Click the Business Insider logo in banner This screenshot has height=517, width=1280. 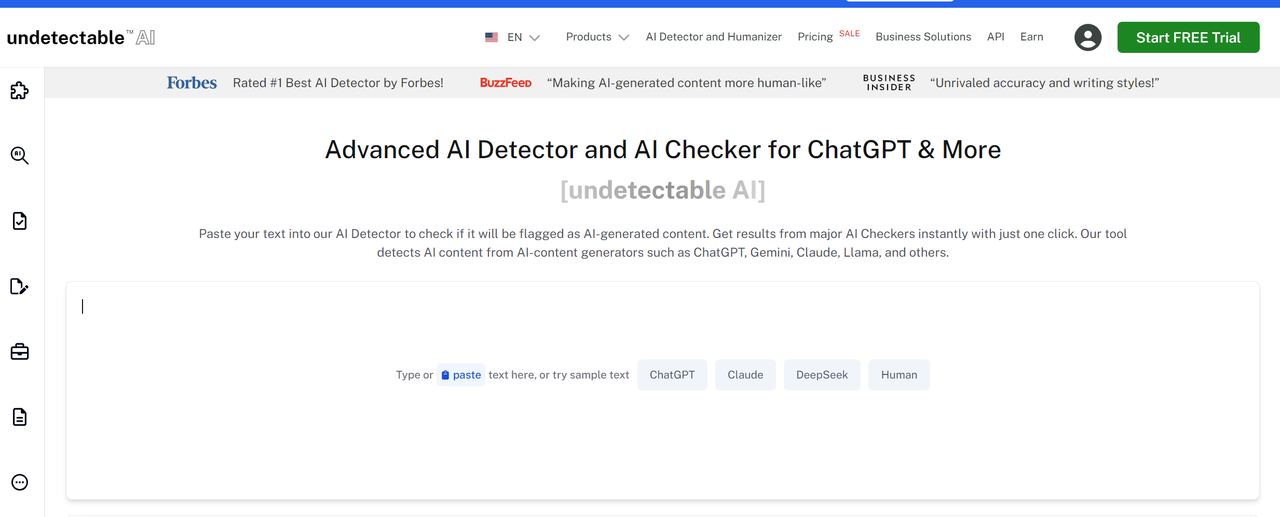click(889, 83)
